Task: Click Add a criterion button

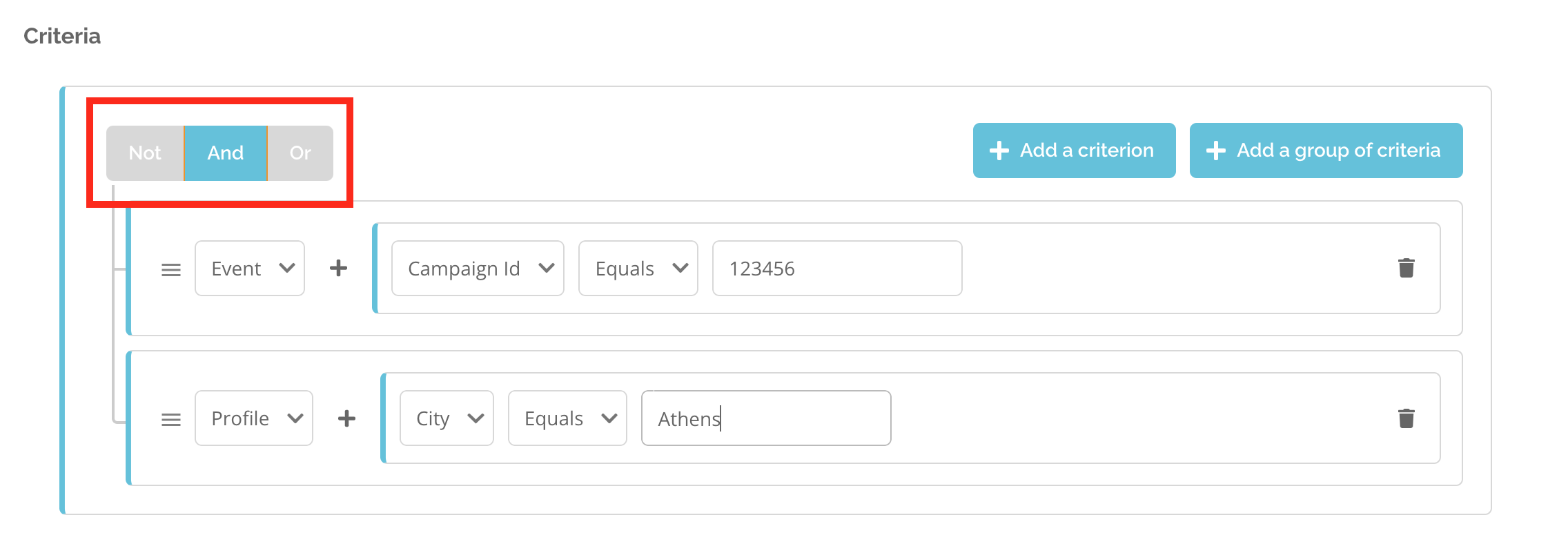Action: (1075, 151)
